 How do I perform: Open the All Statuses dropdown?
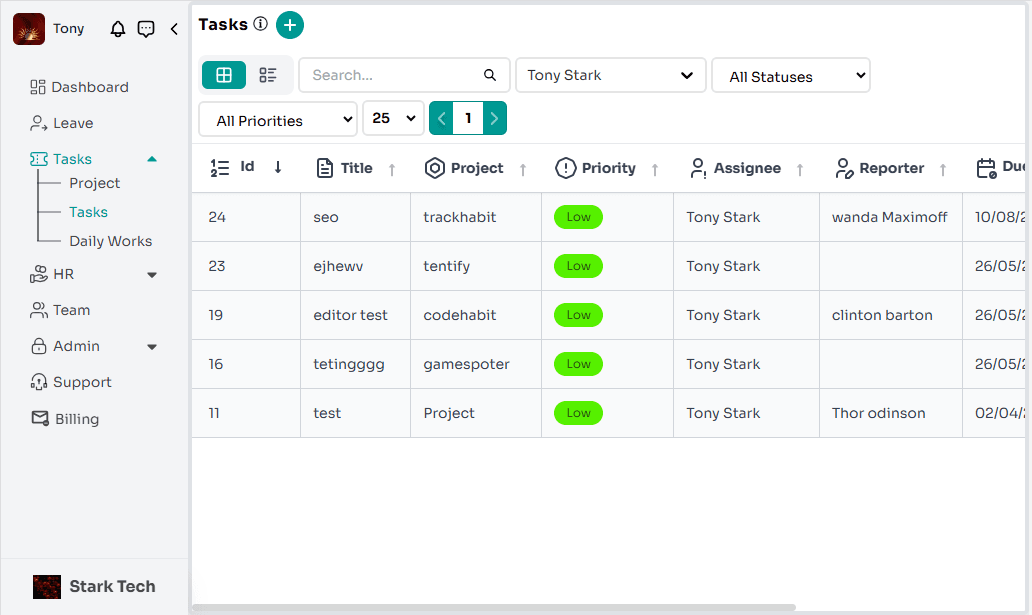point(790,75)
